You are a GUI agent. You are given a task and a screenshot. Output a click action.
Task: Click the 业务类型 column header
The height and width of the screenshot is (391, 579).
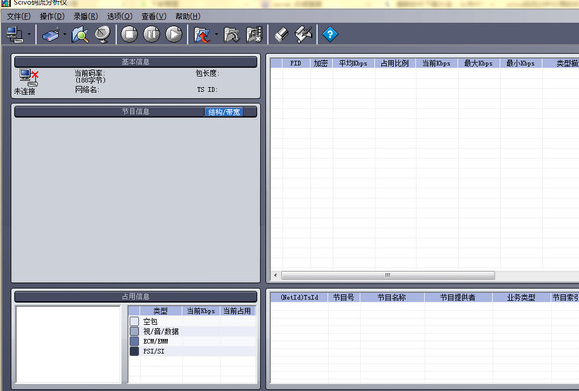click(x=521, y=298)
